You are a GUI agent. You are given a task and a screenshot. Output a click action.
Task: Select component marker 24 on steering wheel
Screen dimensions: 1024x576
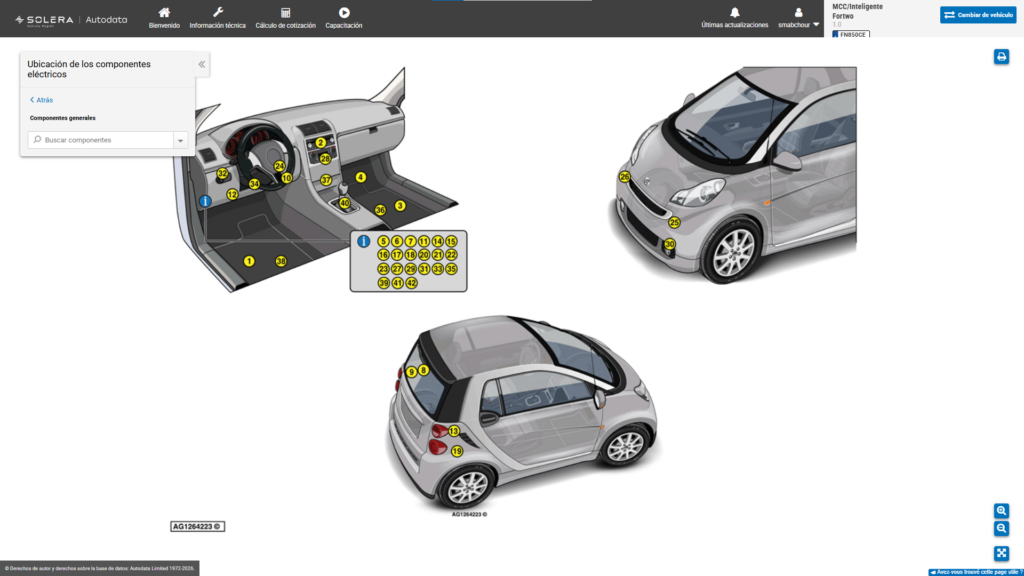(280, 167)
